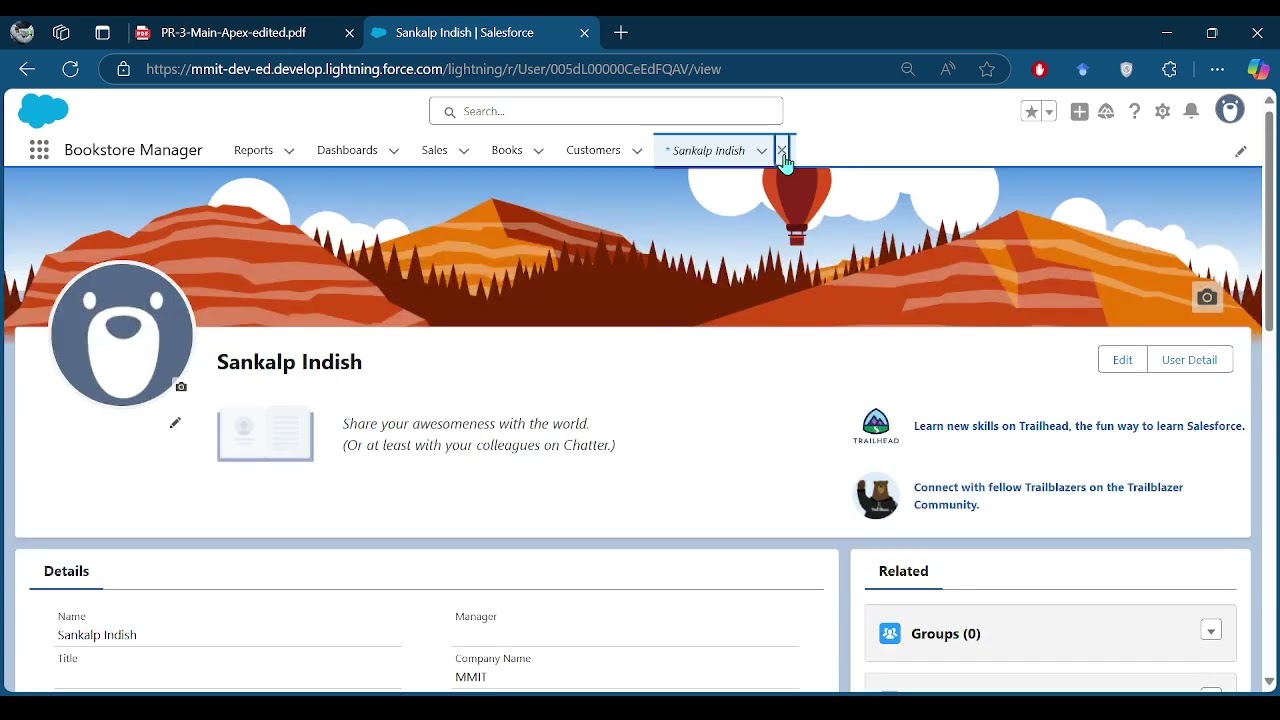Click the Company Name value MMIT
The height and width of the screenshot is (720, 1280).
(x=470, y=677)
